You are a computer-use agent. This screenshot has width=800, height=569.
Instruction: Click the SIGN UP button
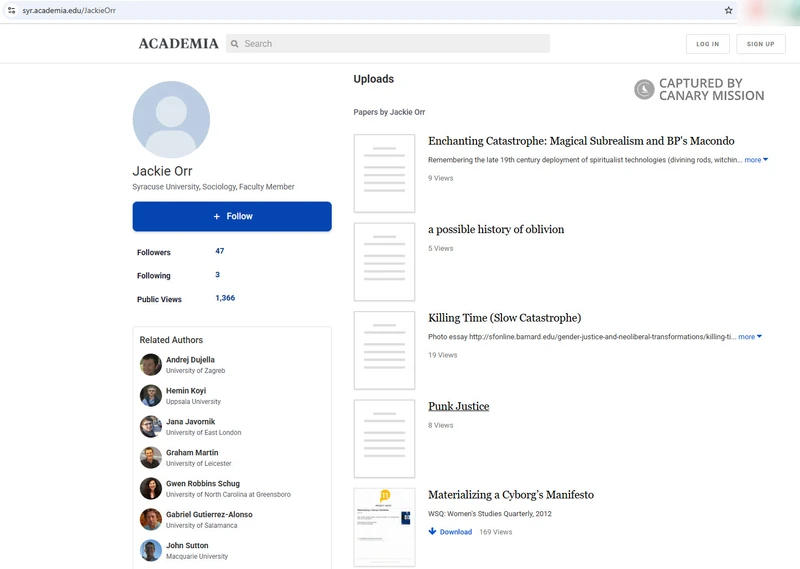(x=761, y=44)
